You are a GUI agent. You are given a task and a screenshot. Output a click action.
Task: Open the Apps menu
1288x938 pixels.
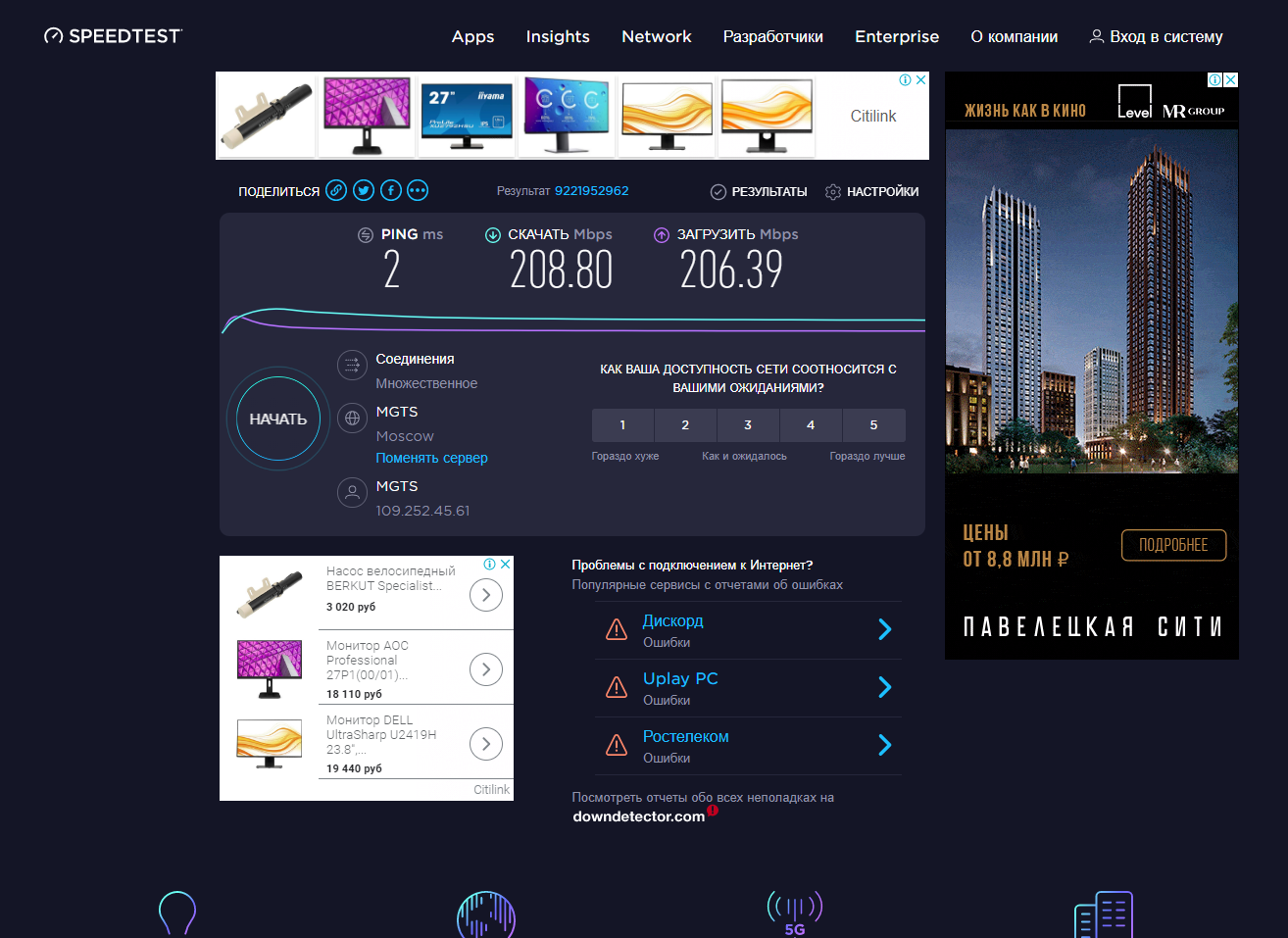pyautogui.click(x=472, y=36)
